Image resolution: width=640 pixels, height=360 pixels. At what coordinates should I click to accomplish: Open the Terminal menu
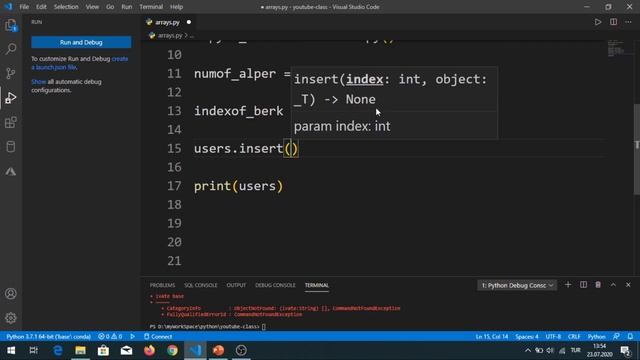(x=151, y=7)
